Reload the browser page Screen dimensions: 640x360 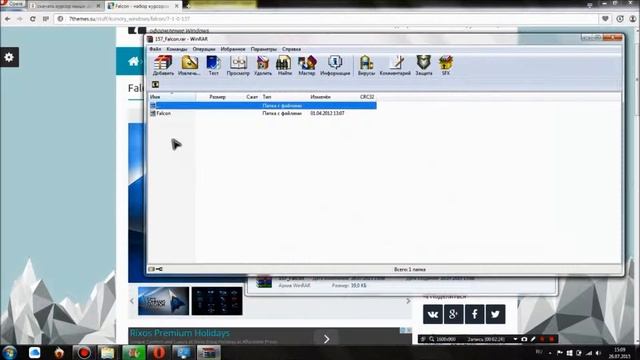click(33, 19)
